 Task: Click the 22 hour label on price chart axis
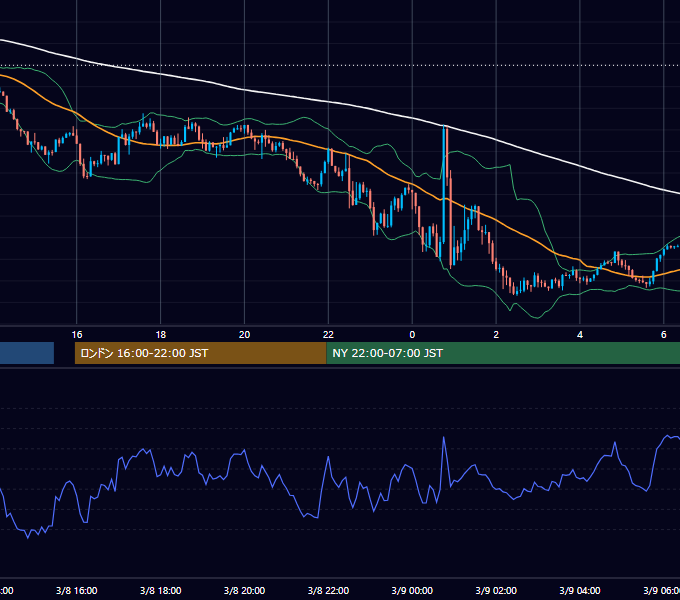coord(328,335)
